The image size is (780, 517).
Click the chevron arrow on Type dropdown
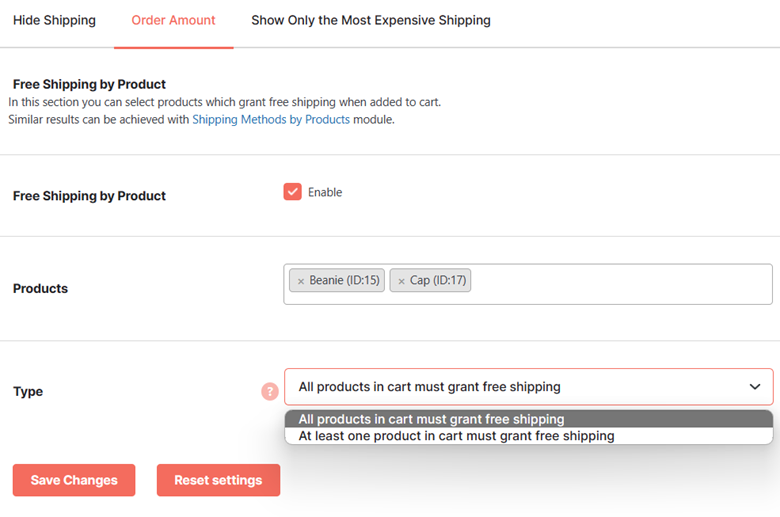point(755,387)
